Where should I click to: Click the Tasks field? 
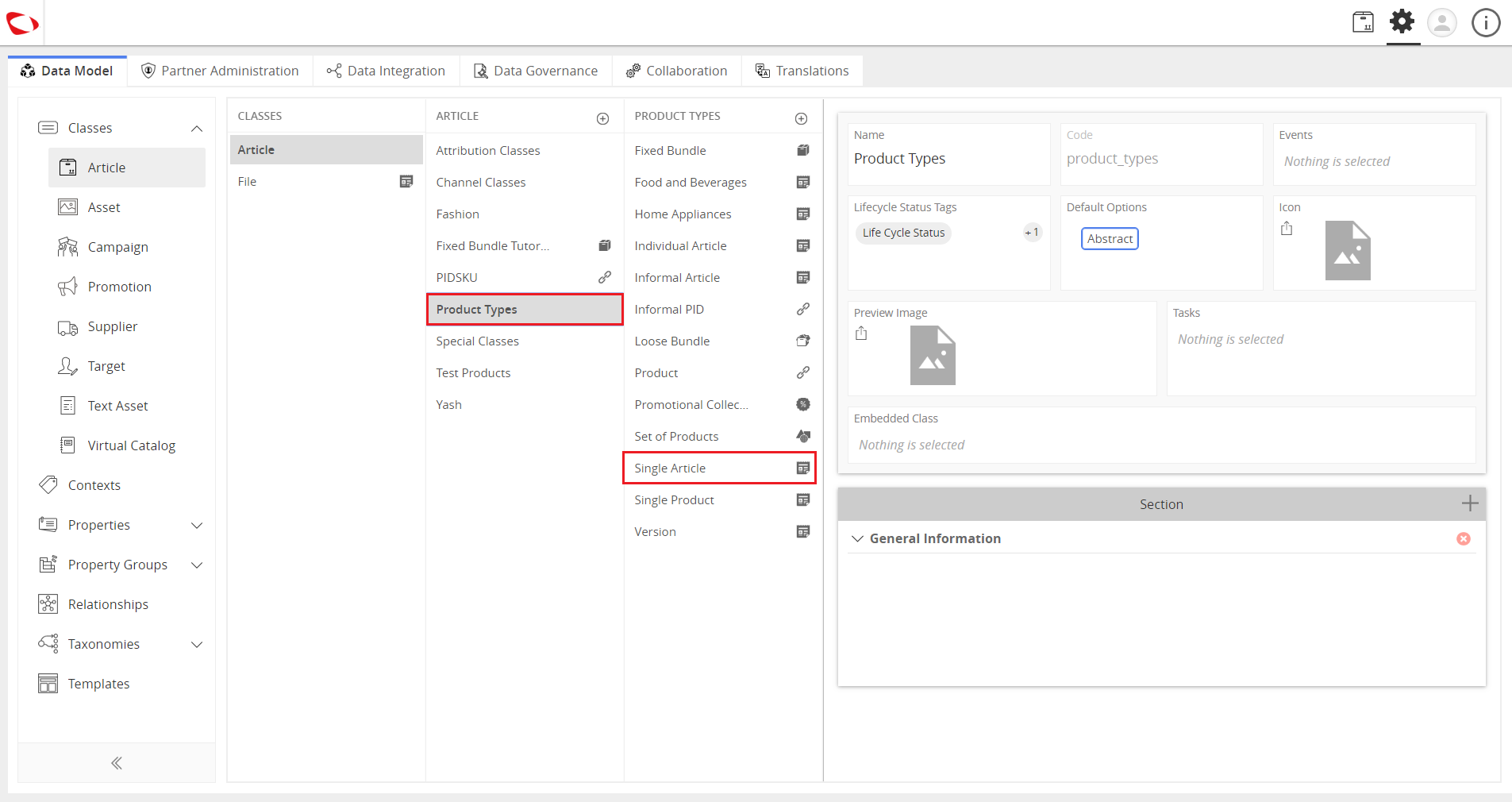click(1321, 348)
